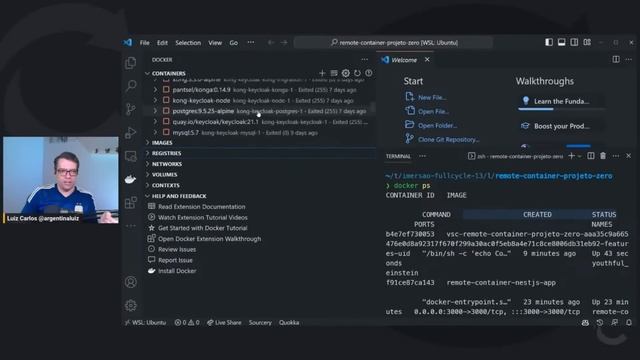Expand the pantsel/konga:0.14.9 container
The image size is (640, 360).
[155, 89]
